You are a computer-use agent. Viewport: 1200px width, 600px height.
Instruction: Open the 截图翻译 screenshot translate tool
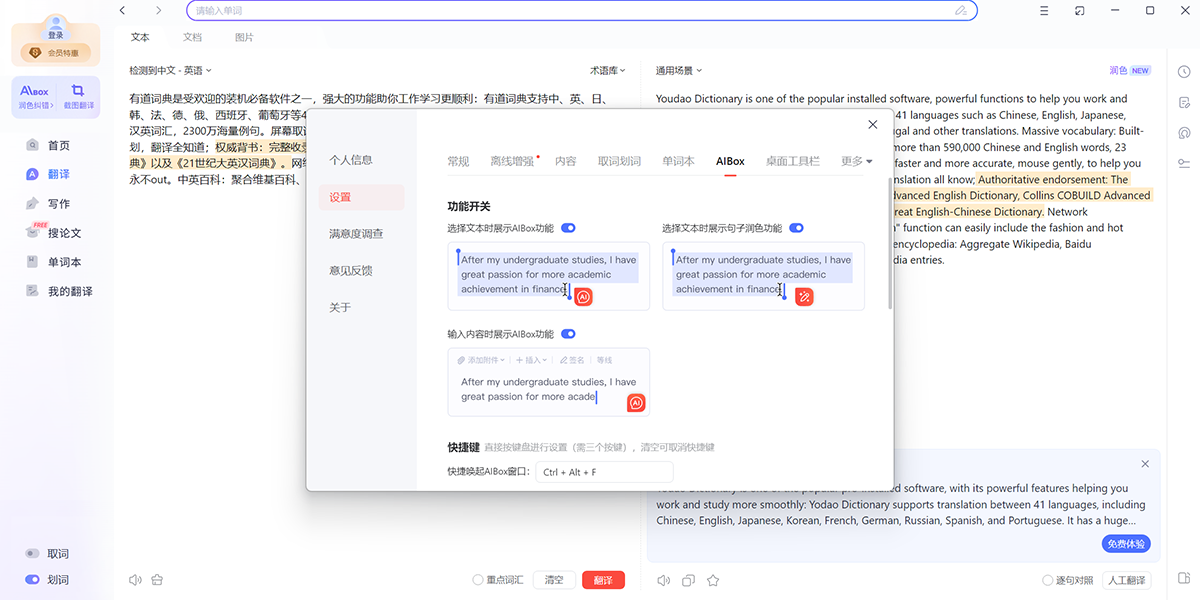[x=77, y=97]
